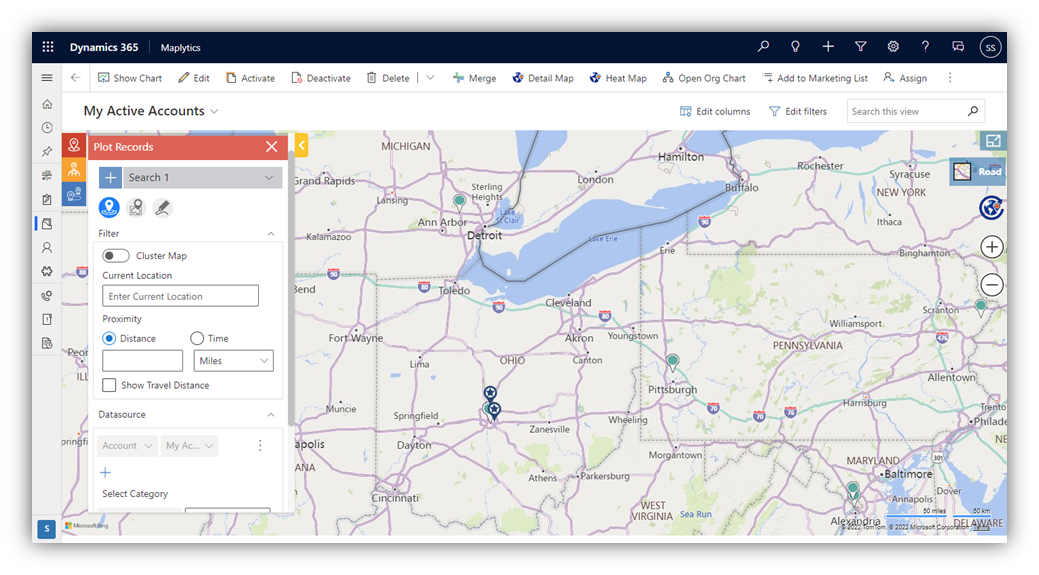Select the drawing pencil search icon
Screen dimensions: 1039x575
[x=162, y=208]
